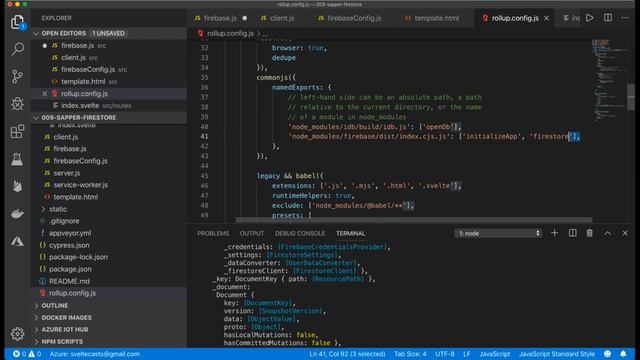The width and height of the screenshot is (640, 360).
Task: Change the JavaScript language mode
Action: [x=495, y=354]
